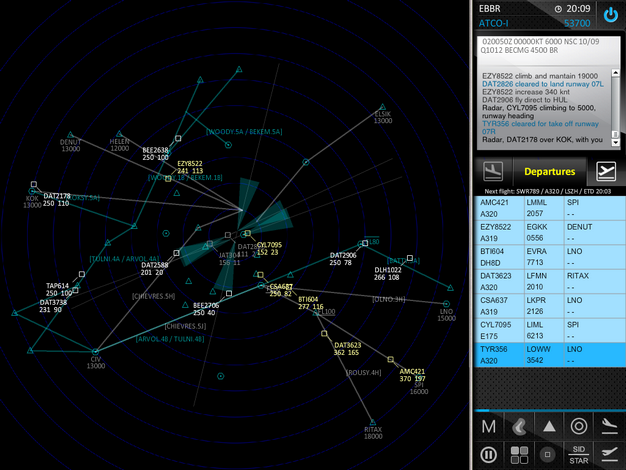Select the AMC421 departure strip
Screen dimensions: 626x470
(548, 208)
